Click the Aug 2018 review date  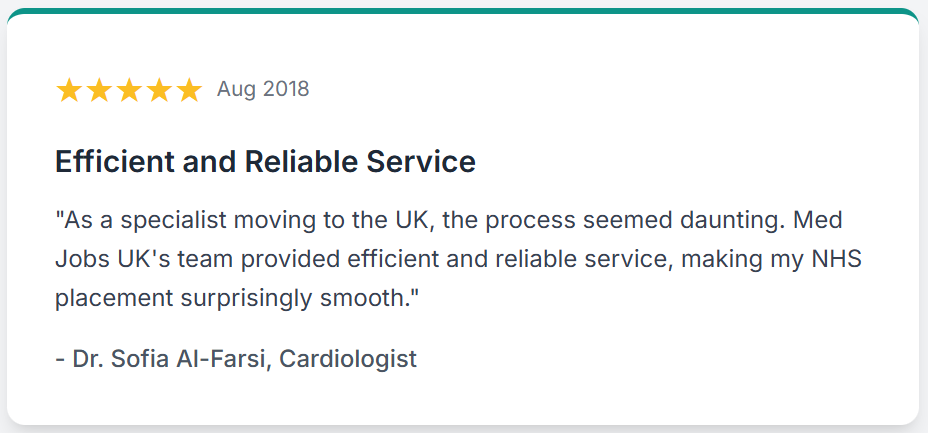263,89
